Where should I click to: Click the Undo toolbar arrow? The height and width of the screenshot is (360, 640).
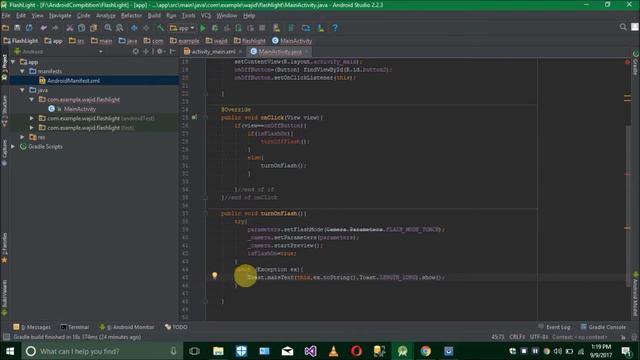coord(43,28)
